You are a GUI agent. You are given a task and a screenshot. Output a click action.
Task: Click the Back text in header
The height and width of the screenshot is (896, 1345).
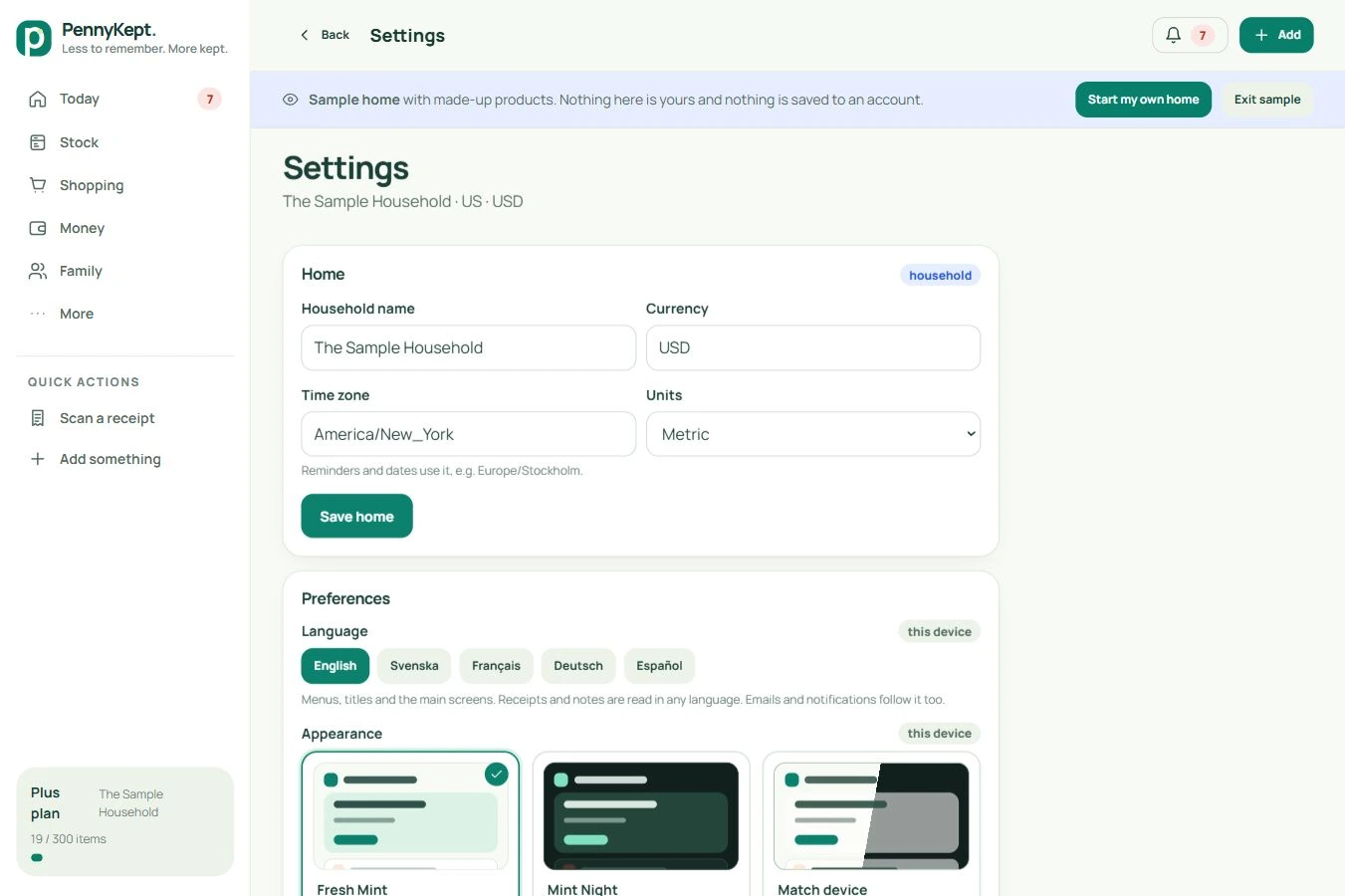click(335, 35)
